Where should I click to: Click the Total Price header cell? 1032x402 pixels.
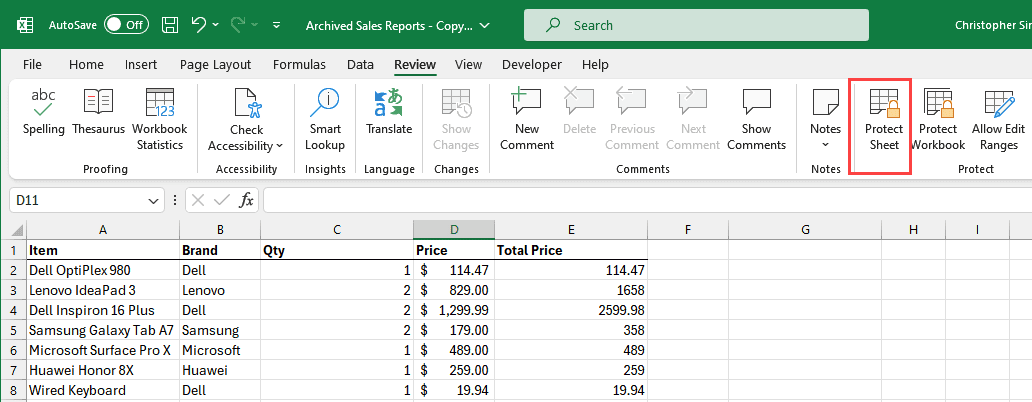571,250
